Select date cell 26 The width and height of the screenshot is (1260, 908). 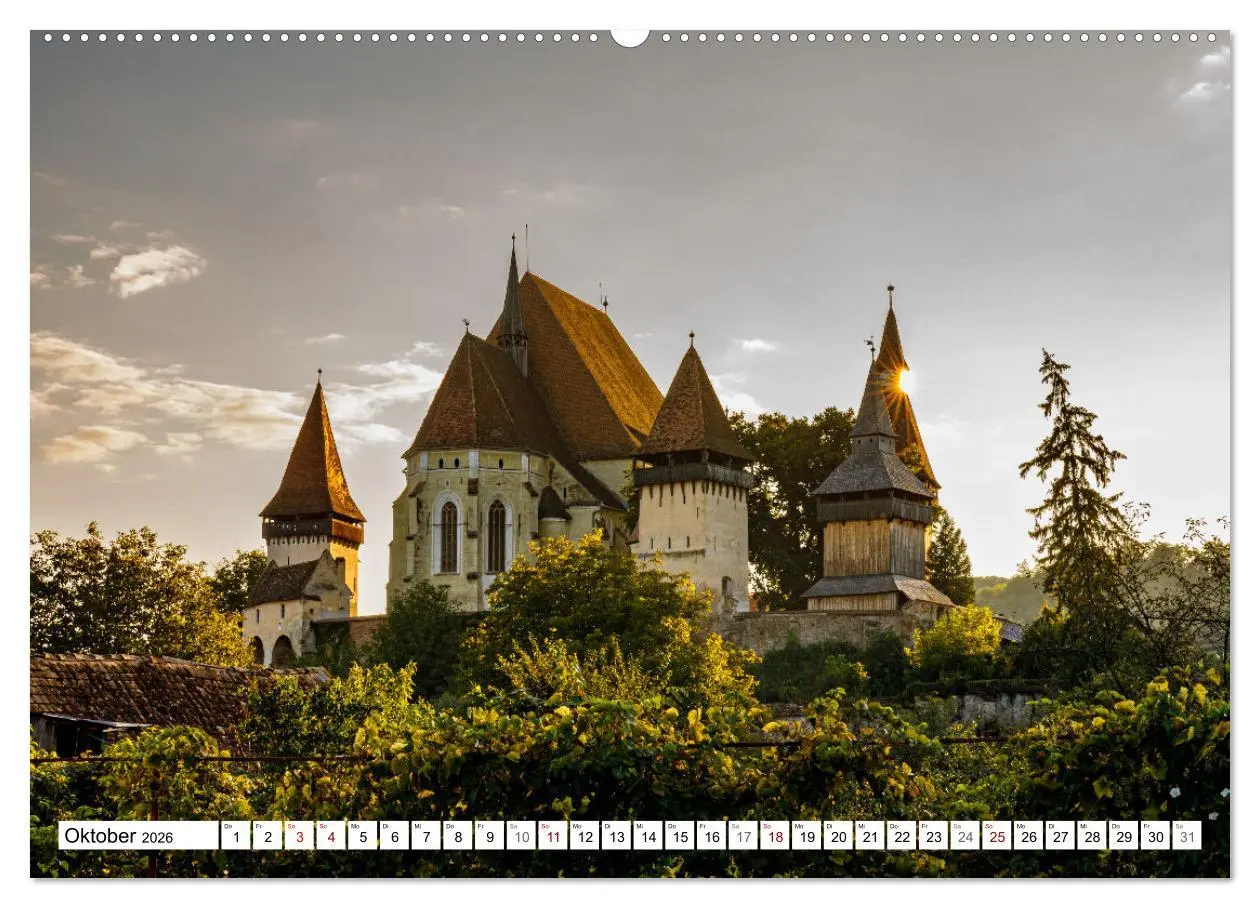tap(1029, 836)
